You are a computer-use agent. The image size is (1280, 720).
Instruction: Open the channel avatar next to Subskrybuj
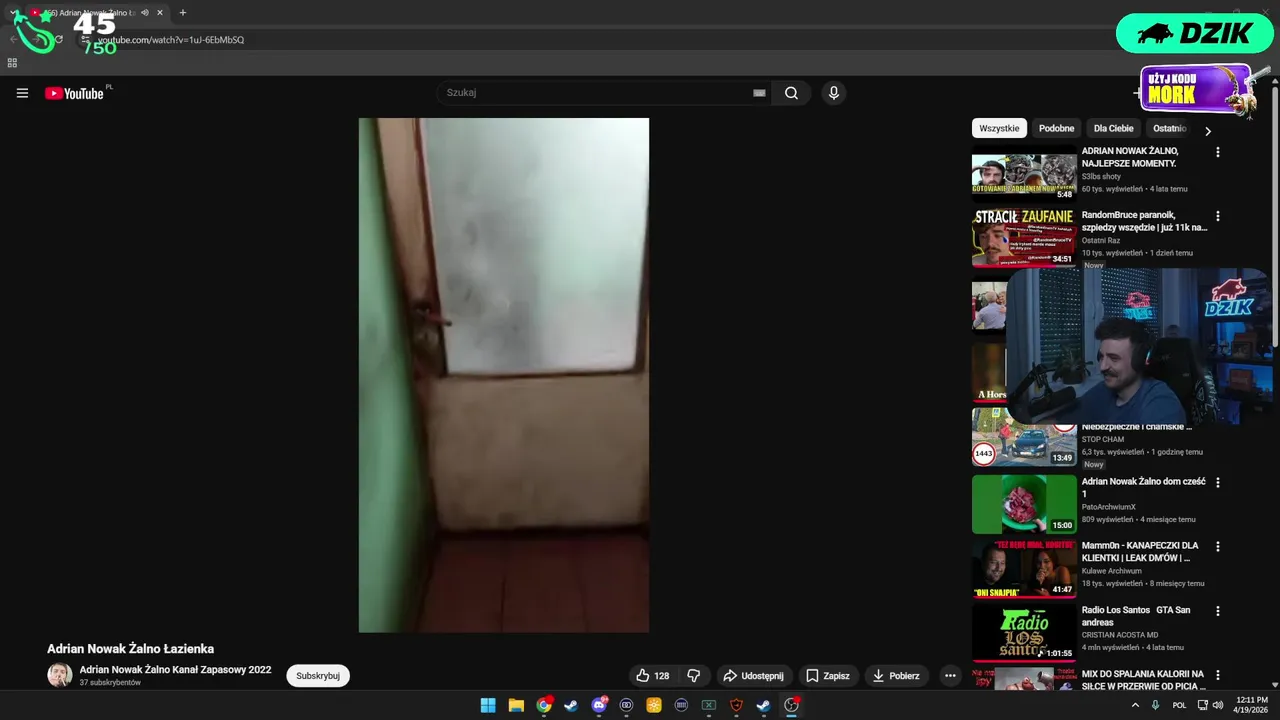[x=60, y=675]
